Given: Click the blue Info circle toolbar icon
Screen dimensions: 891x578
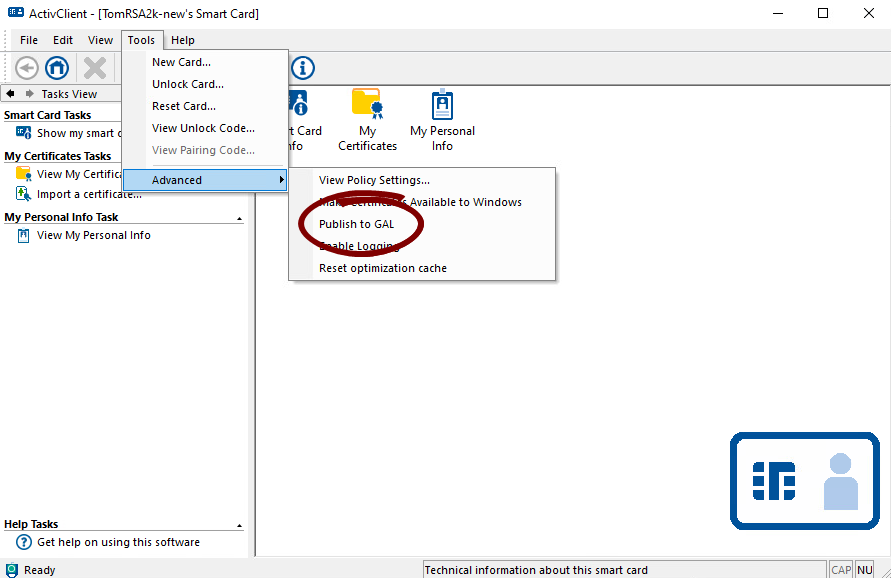Looking at the screenshot, I should point(303,68).
